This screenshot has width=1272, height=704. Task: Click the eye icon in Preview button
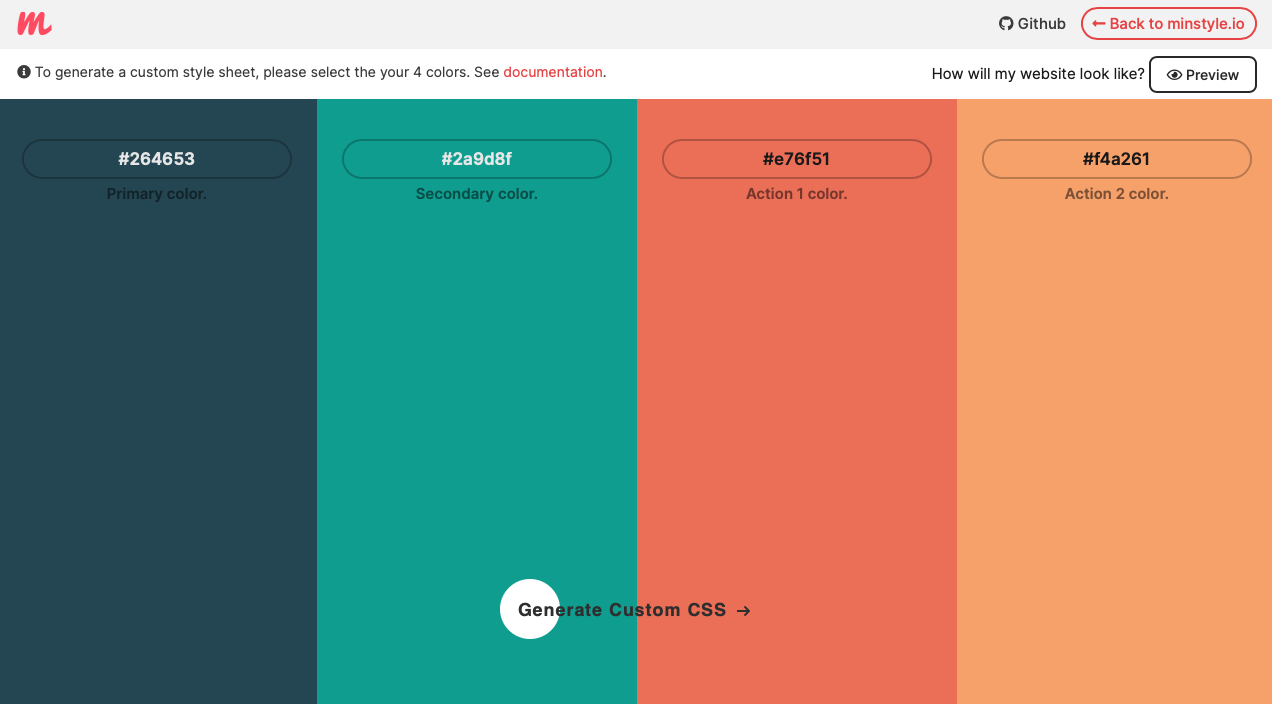tap(1174, 75)
